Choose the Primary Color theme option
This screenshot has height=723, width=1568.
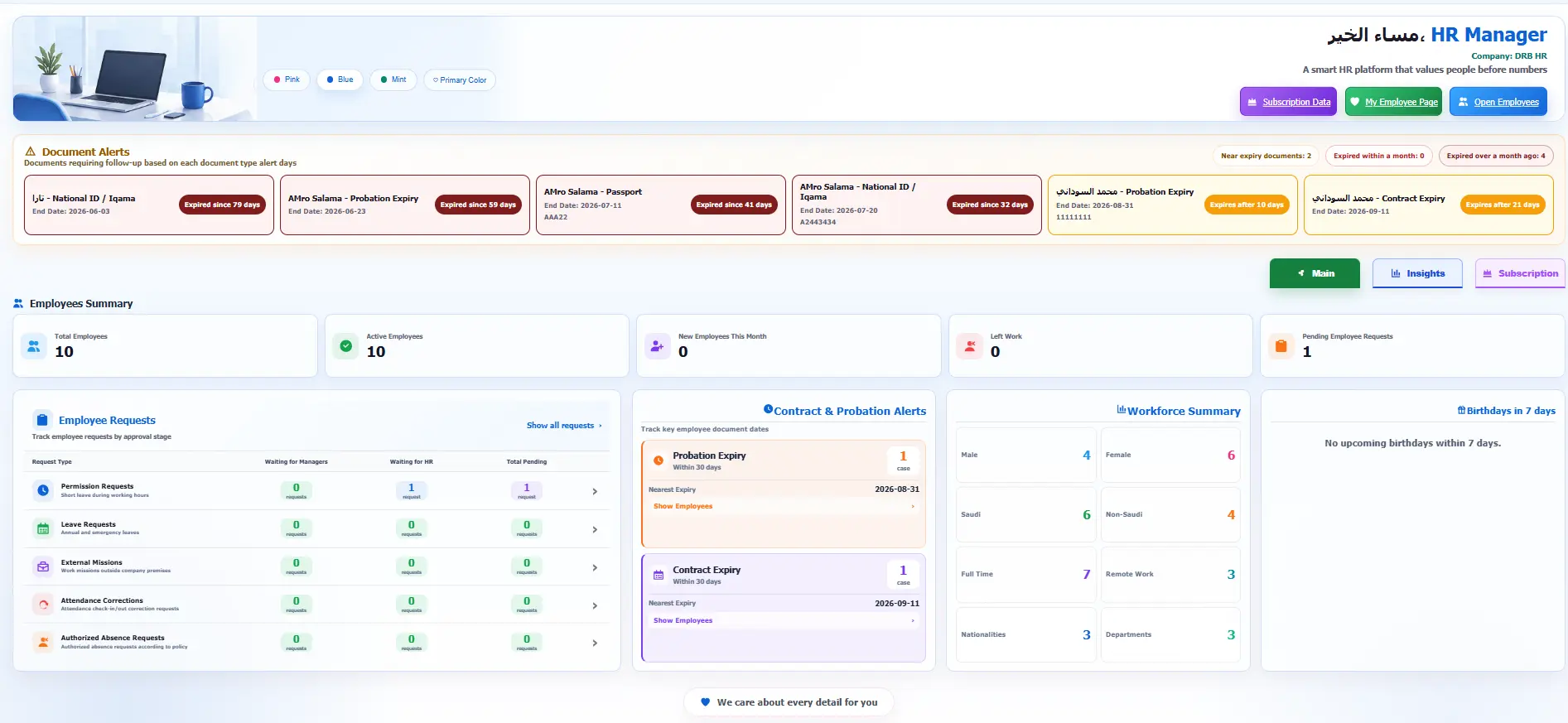click(460, 80)
